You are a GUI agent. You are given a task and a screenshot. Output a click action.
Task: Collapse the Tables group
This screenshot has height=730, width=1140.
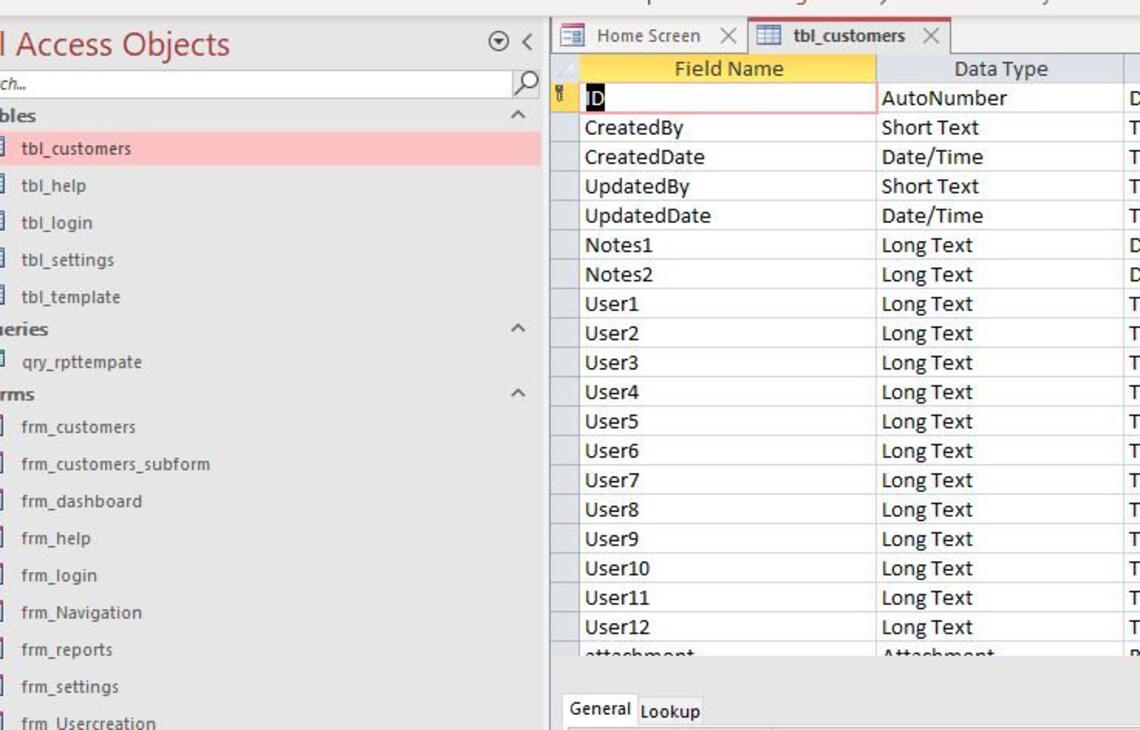pos(519,116)
